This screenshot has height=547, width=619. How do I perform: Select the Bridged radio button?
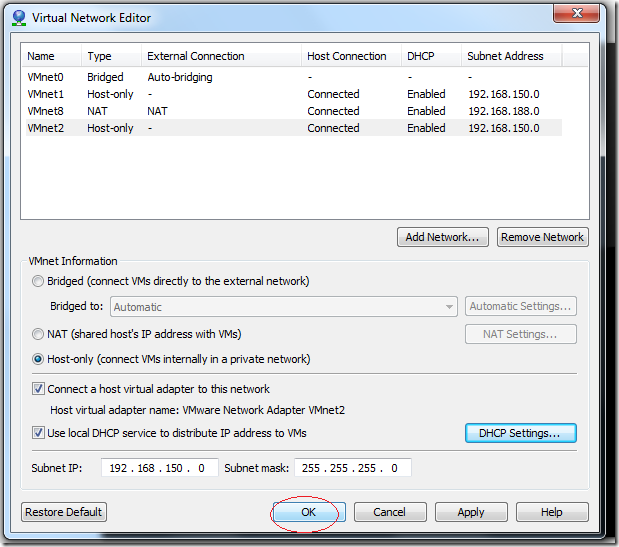39,281
